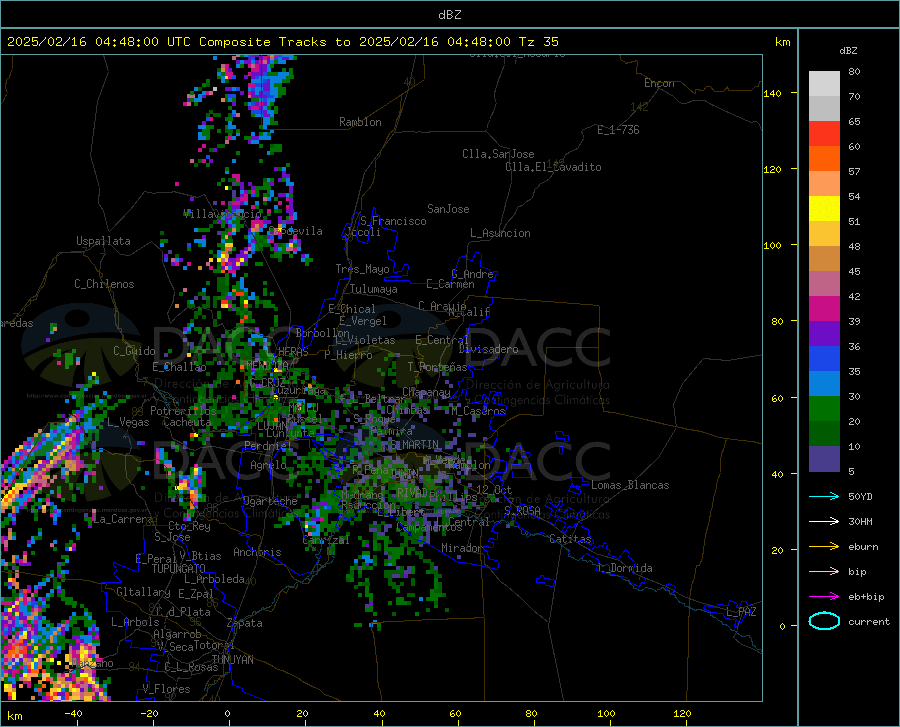The width and height of the screenshot is (900, 727).
Task: Click the cyan current ellipse icon
Action: coord(824,621)
